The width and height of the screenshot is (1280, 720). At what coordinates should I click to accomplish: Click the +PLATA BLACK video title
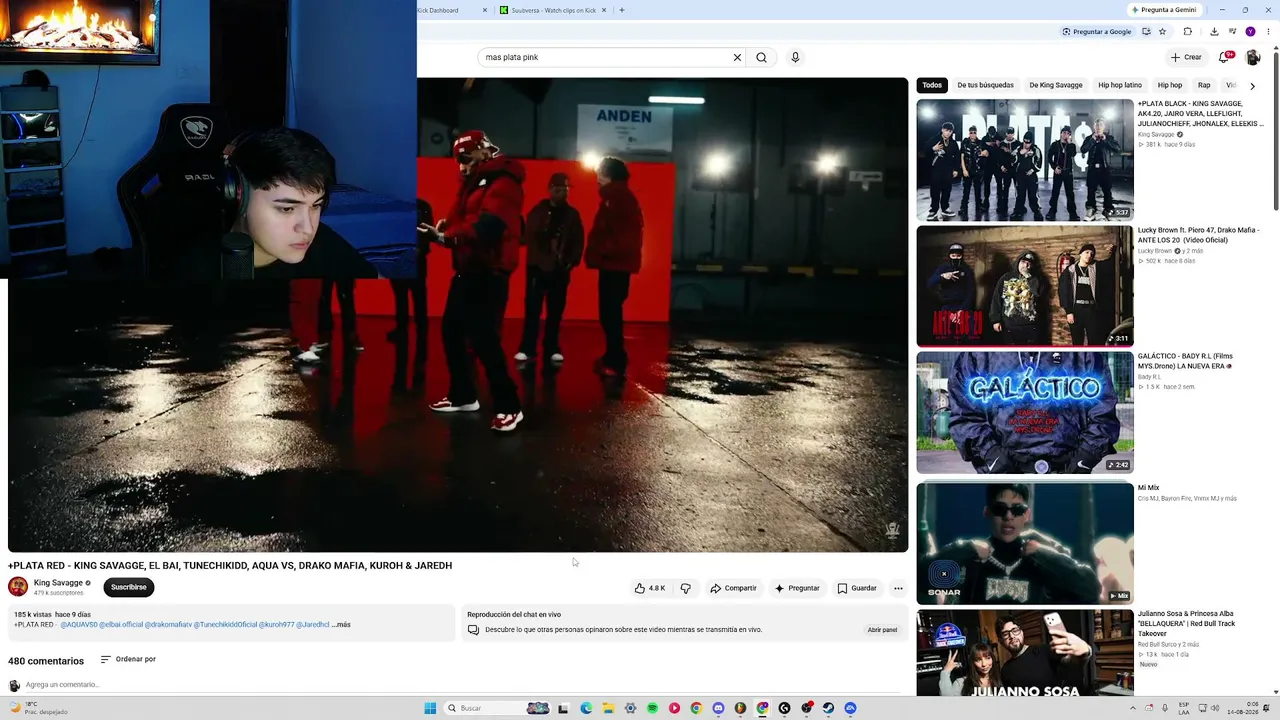(1200, 114)
